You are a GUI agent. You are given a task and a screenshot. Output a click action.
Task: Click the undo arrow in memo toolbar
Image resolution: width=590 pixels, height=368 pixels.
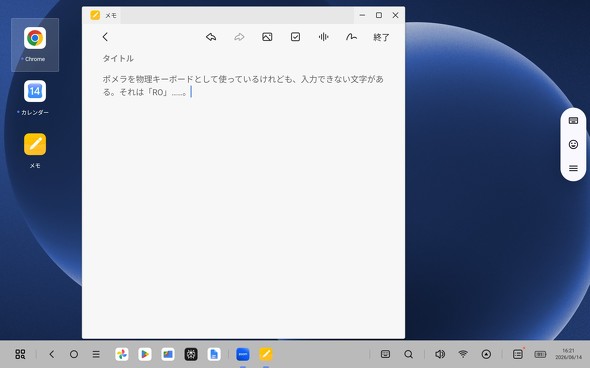211,37
